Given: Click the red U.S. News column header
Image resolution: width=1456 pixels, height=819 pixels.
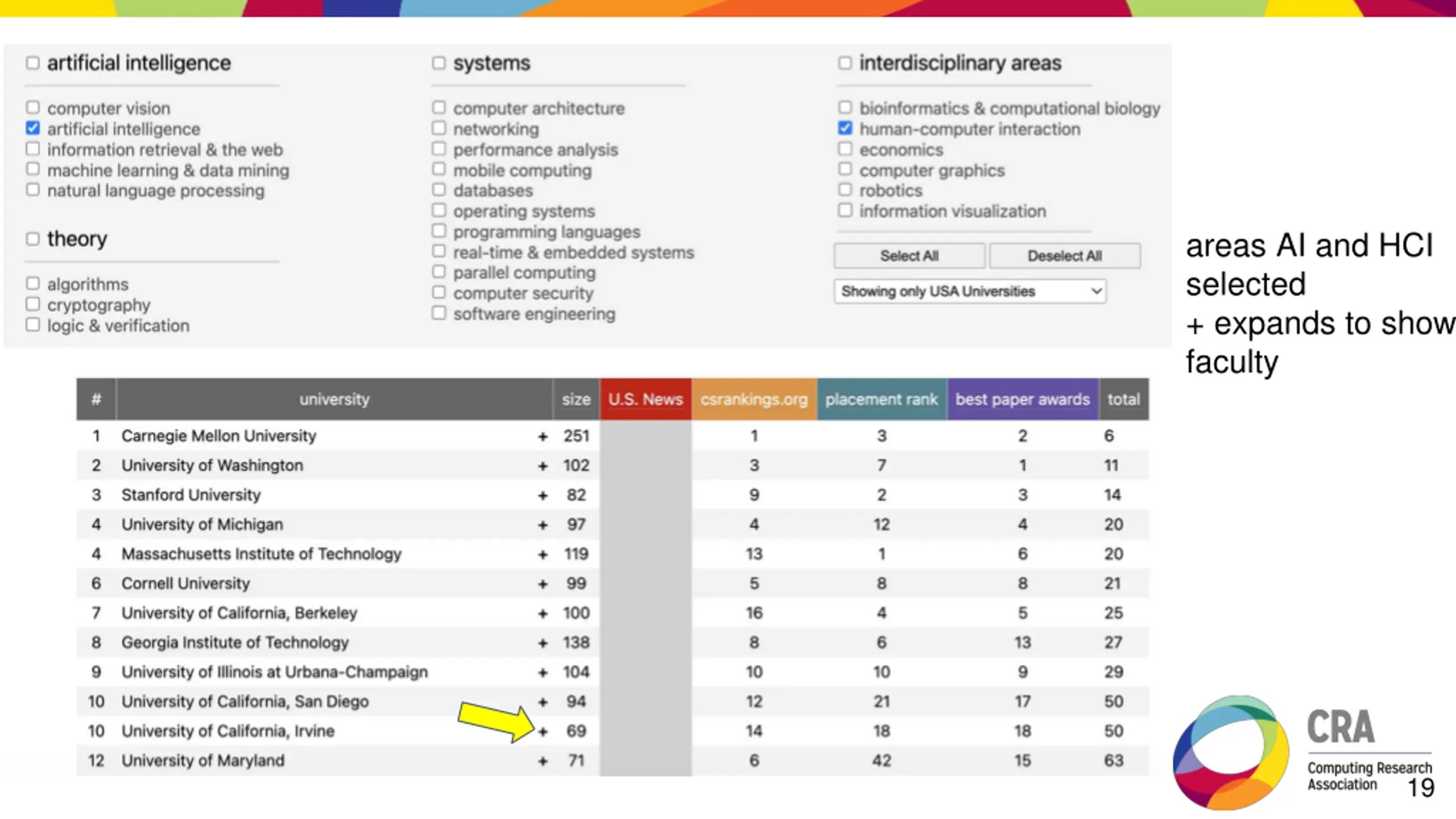Looking at the screenshot, I should [646, 399].
